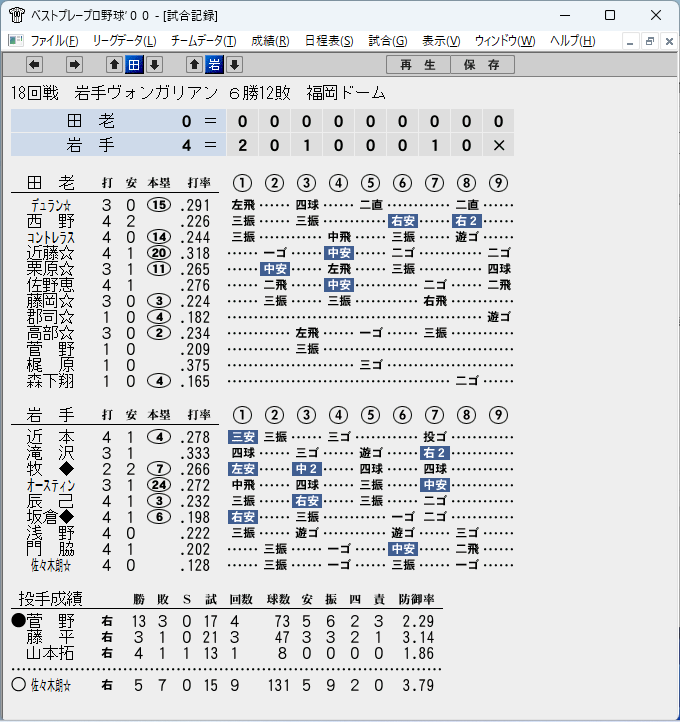This screenshot has height=722, width=680.
Task: Click the document icon left of ファイル
Action: click(x=16, y=41)
